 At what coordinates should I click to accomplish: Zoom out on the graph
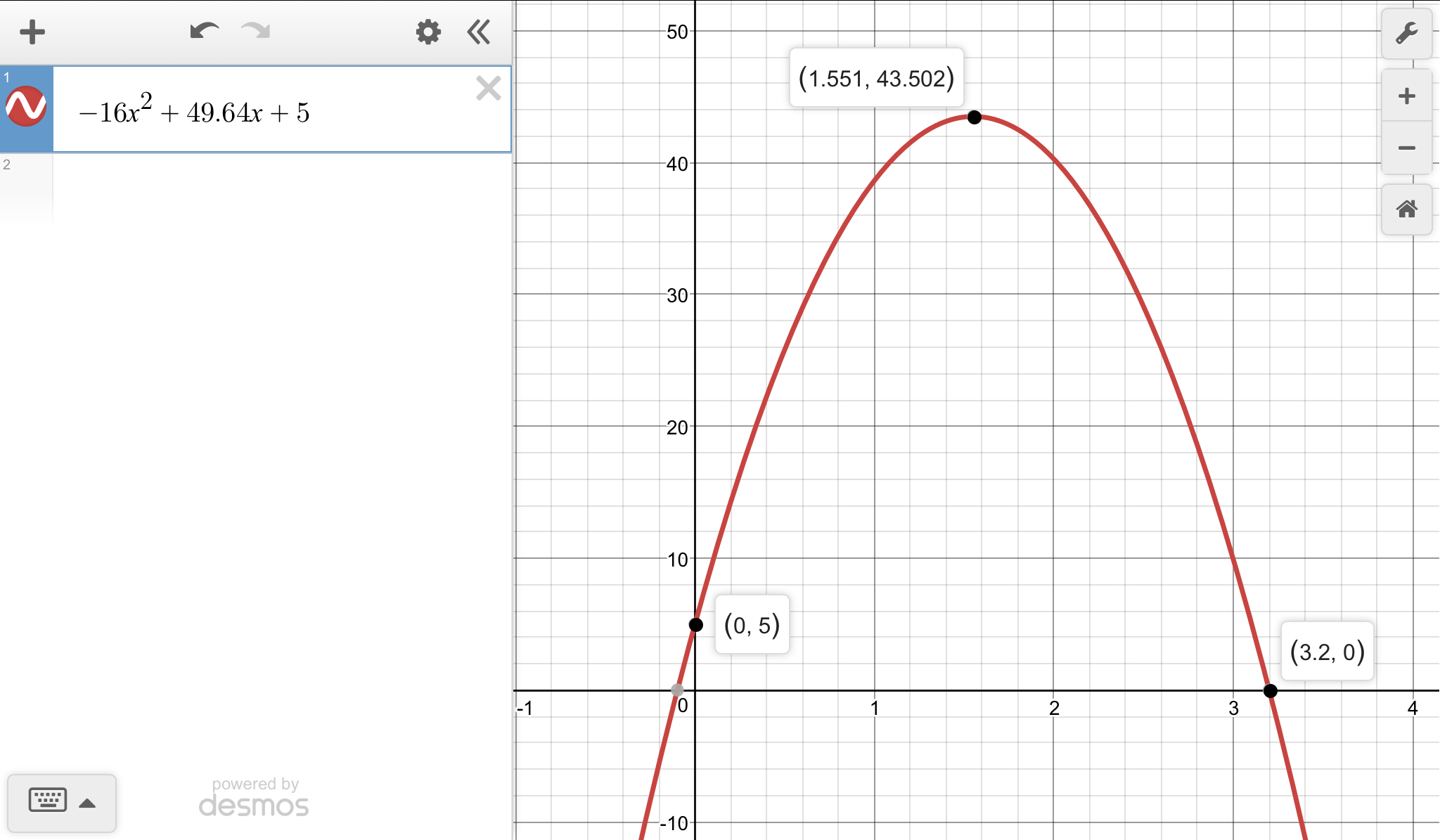pos(1406,148)
